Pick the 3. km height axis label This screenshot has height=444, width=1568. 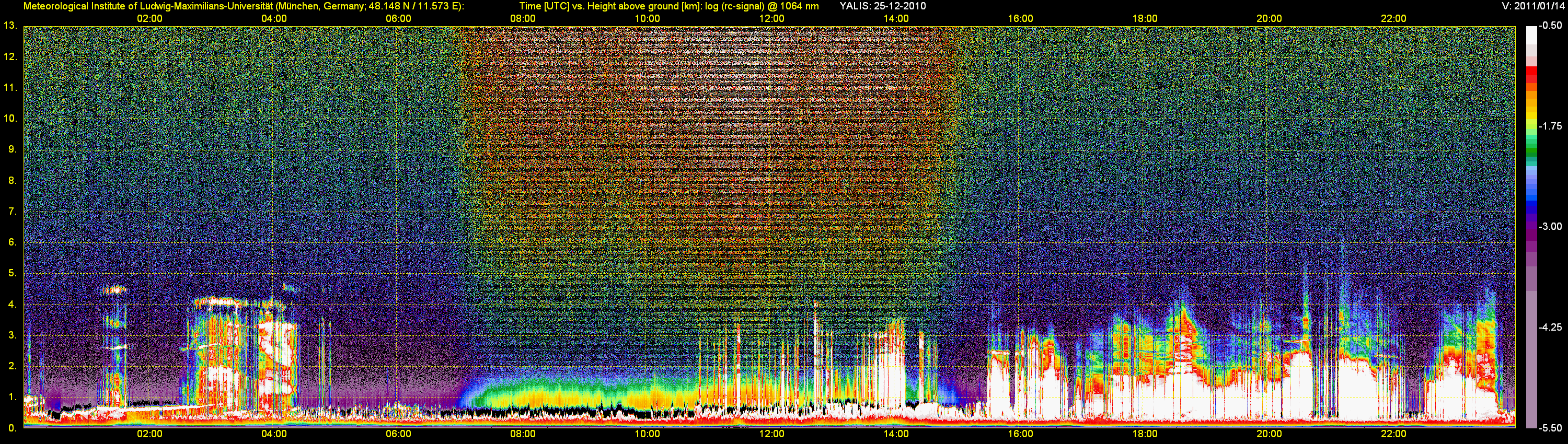(x=11, y=335)
